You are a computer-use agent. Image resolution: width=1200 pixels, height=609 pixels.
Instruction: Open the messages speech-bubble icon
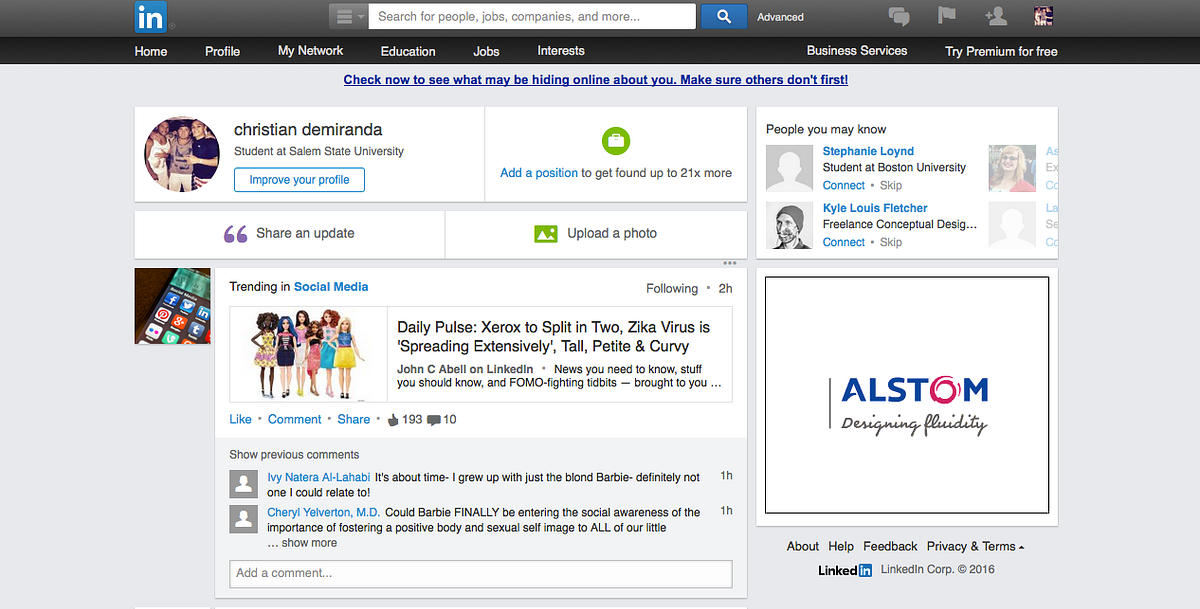899,16
